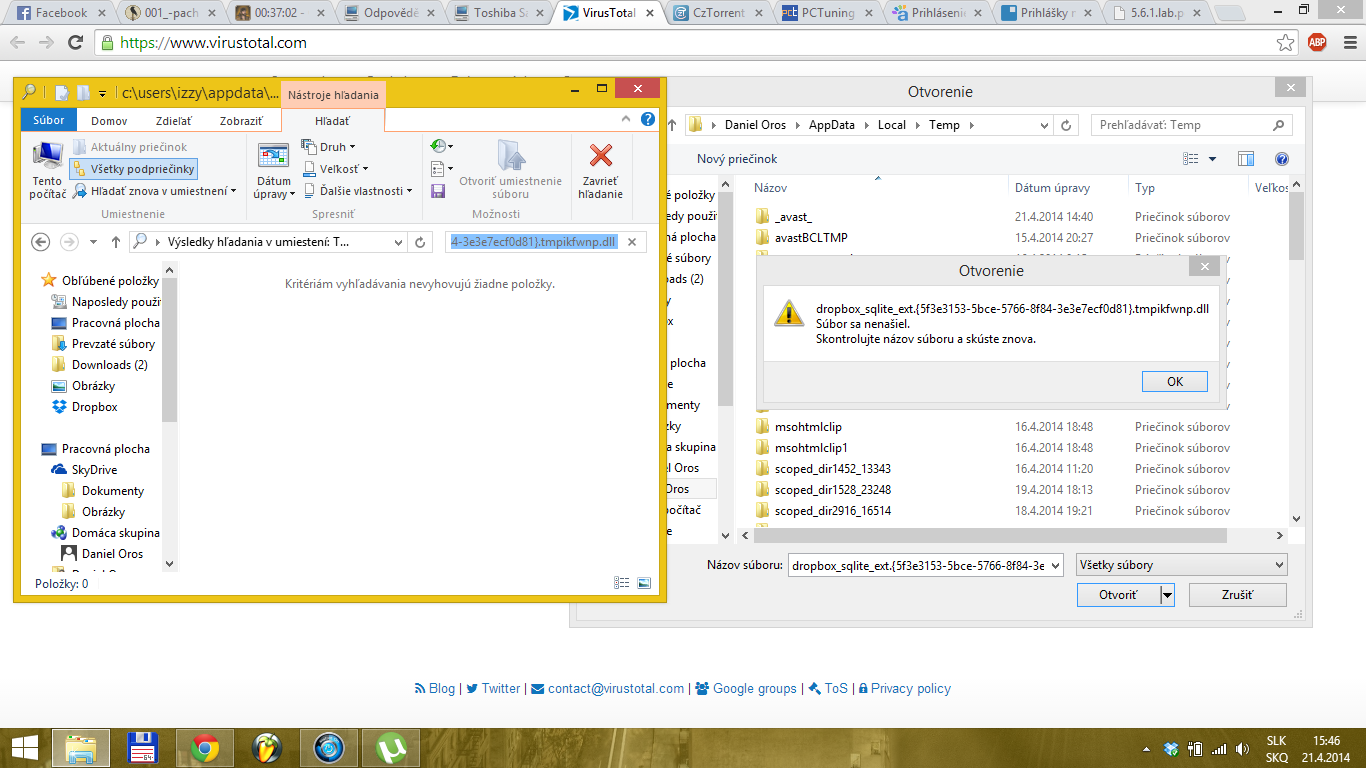This screenshot has width=1366, height=768.
Task: Refresh open dialog folder listing
Action: 1067,125
